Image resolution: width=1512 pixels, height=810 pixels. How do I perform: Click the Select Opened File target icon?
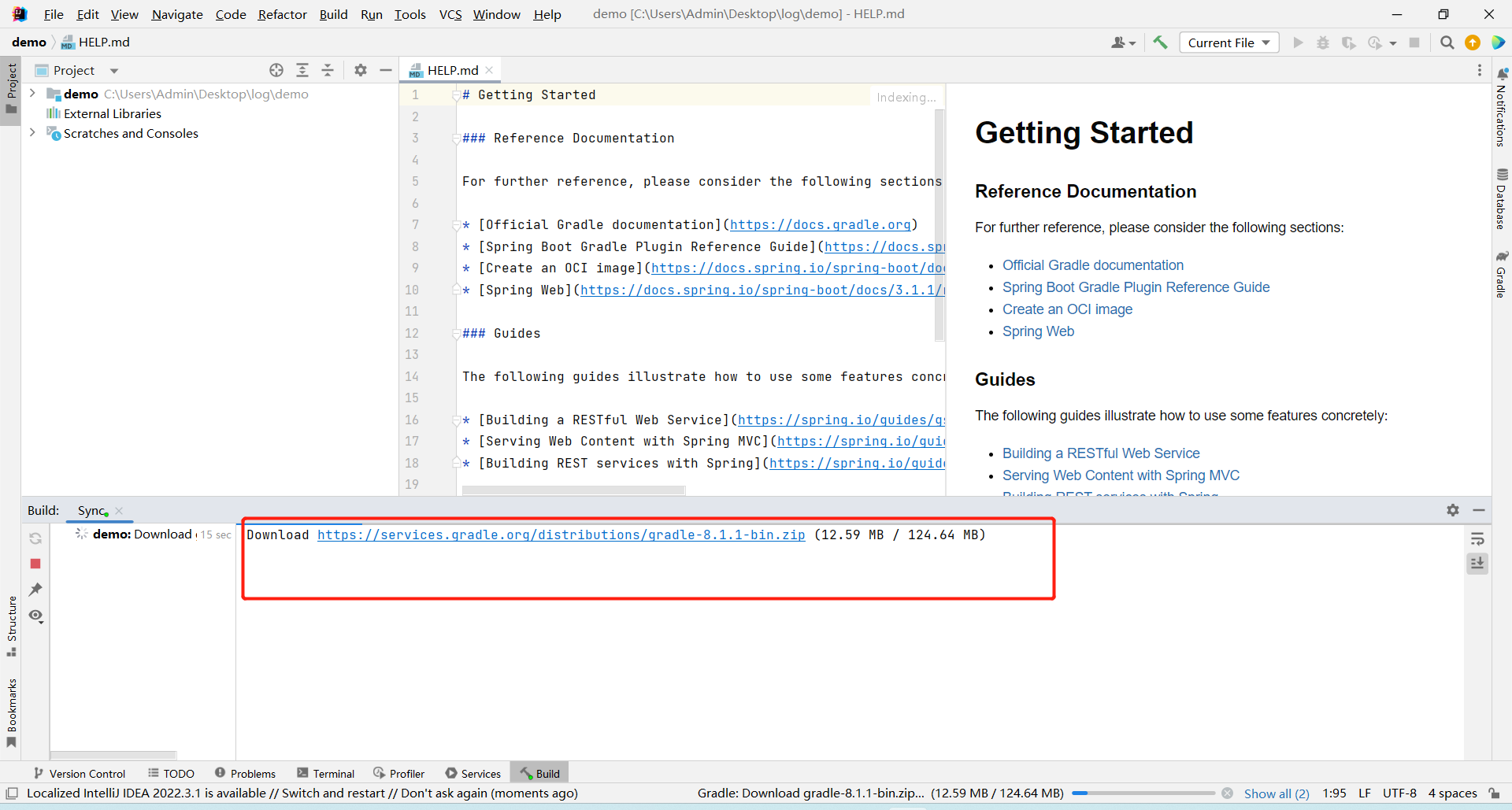coord(276,70)
